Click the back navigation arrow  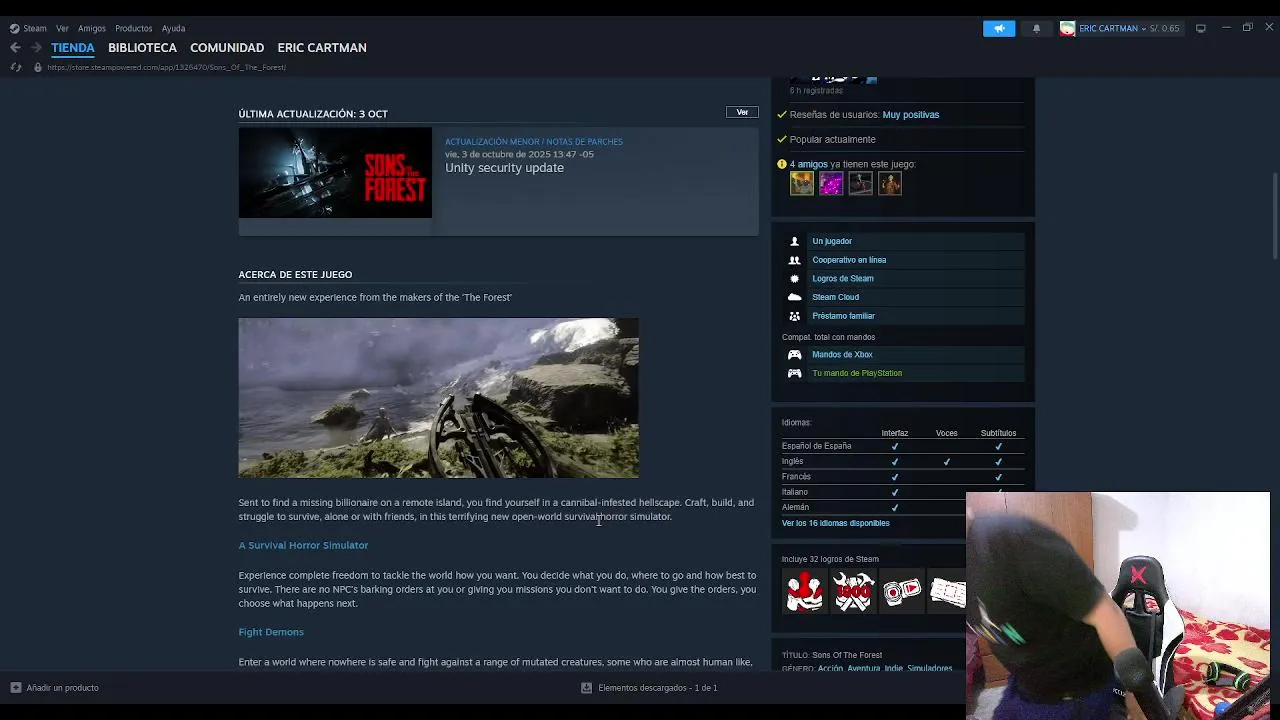15,47
